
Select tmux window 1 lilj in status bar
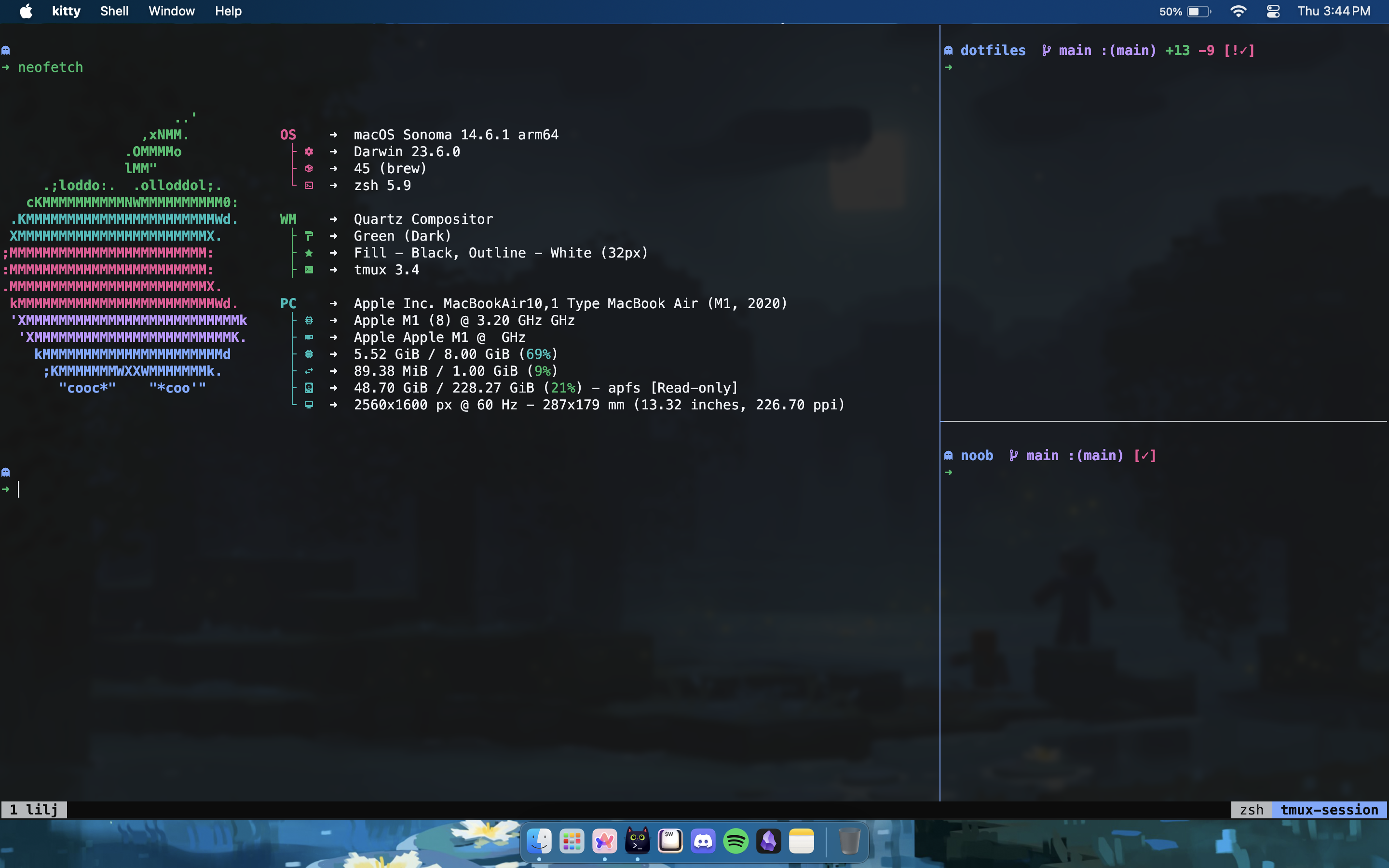(x=34, y=810)
